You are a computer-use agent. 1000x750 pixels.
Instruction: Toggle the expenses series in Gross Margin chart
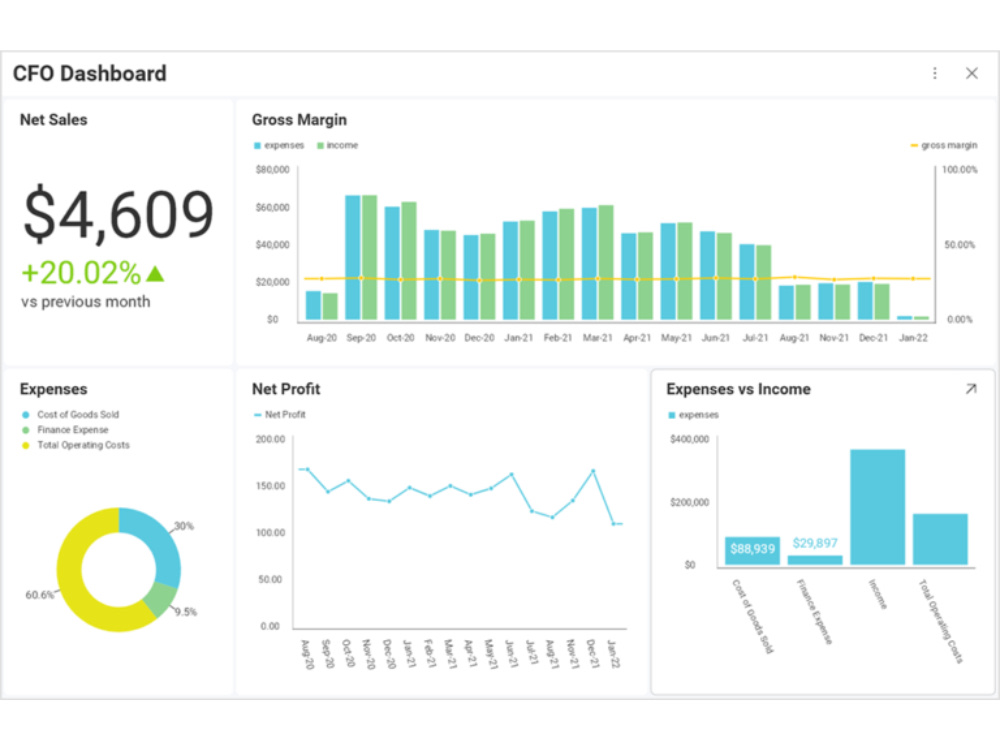pyautogui.click(x=256, y=145)
